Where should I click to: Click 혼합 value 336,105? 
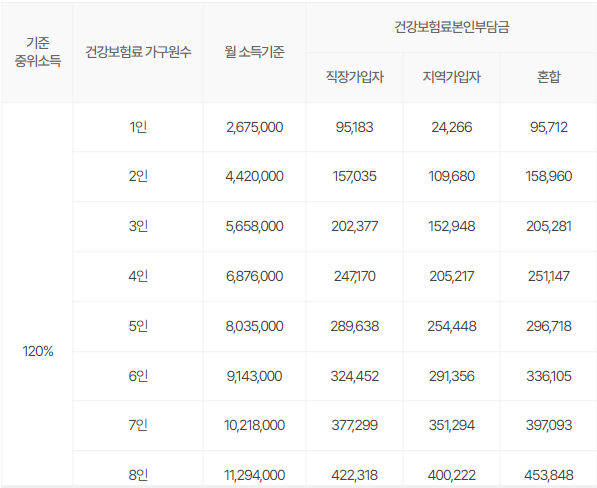tap(549, 376)
